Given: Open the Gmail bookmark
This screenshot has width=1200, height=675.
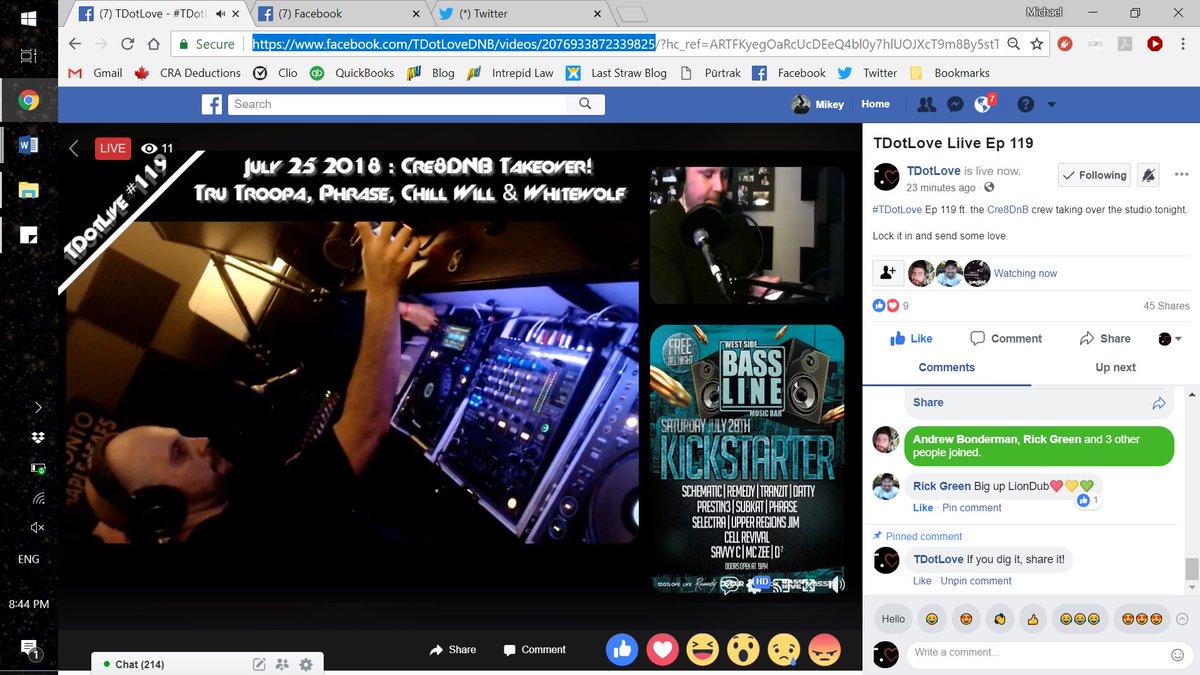Looking at the screenshot, I should tap(95, 73).
